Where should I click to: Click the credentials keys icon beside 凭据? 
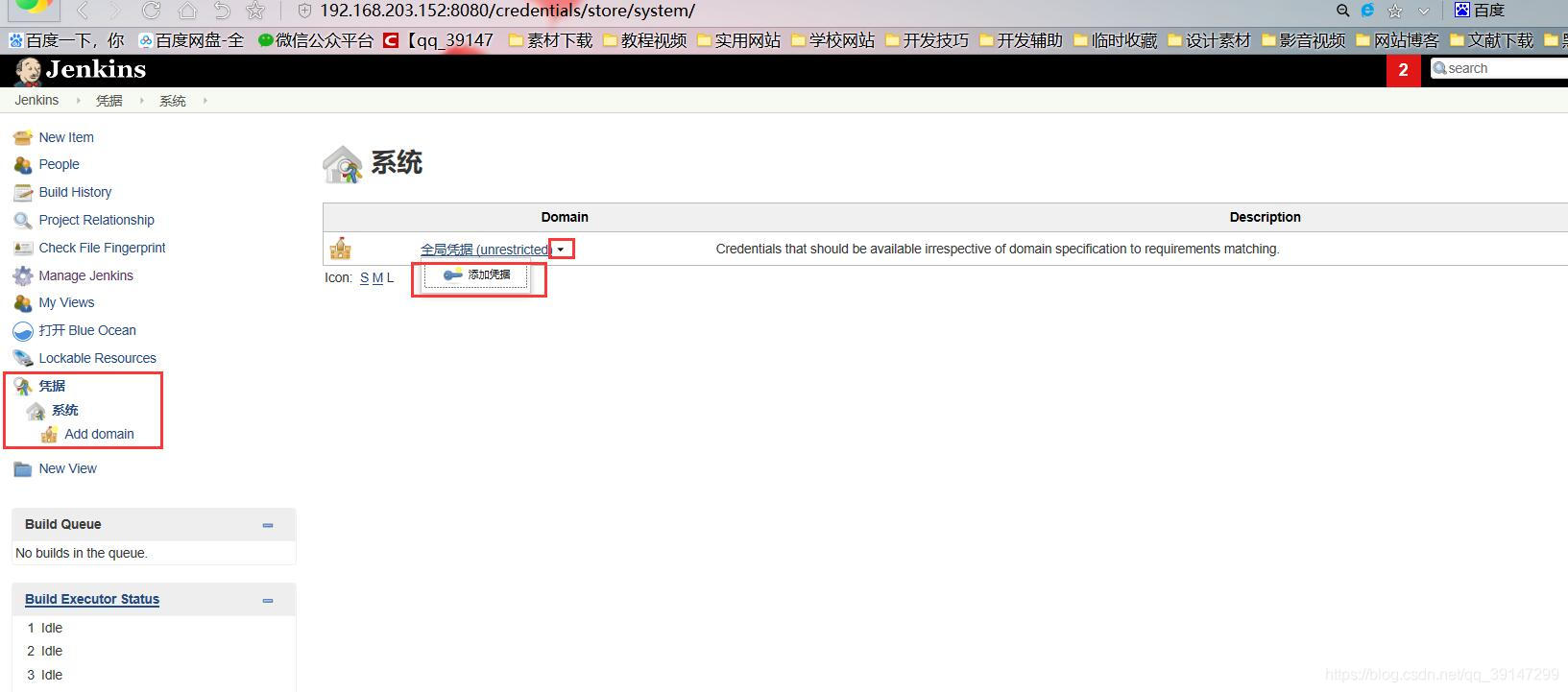23,386
